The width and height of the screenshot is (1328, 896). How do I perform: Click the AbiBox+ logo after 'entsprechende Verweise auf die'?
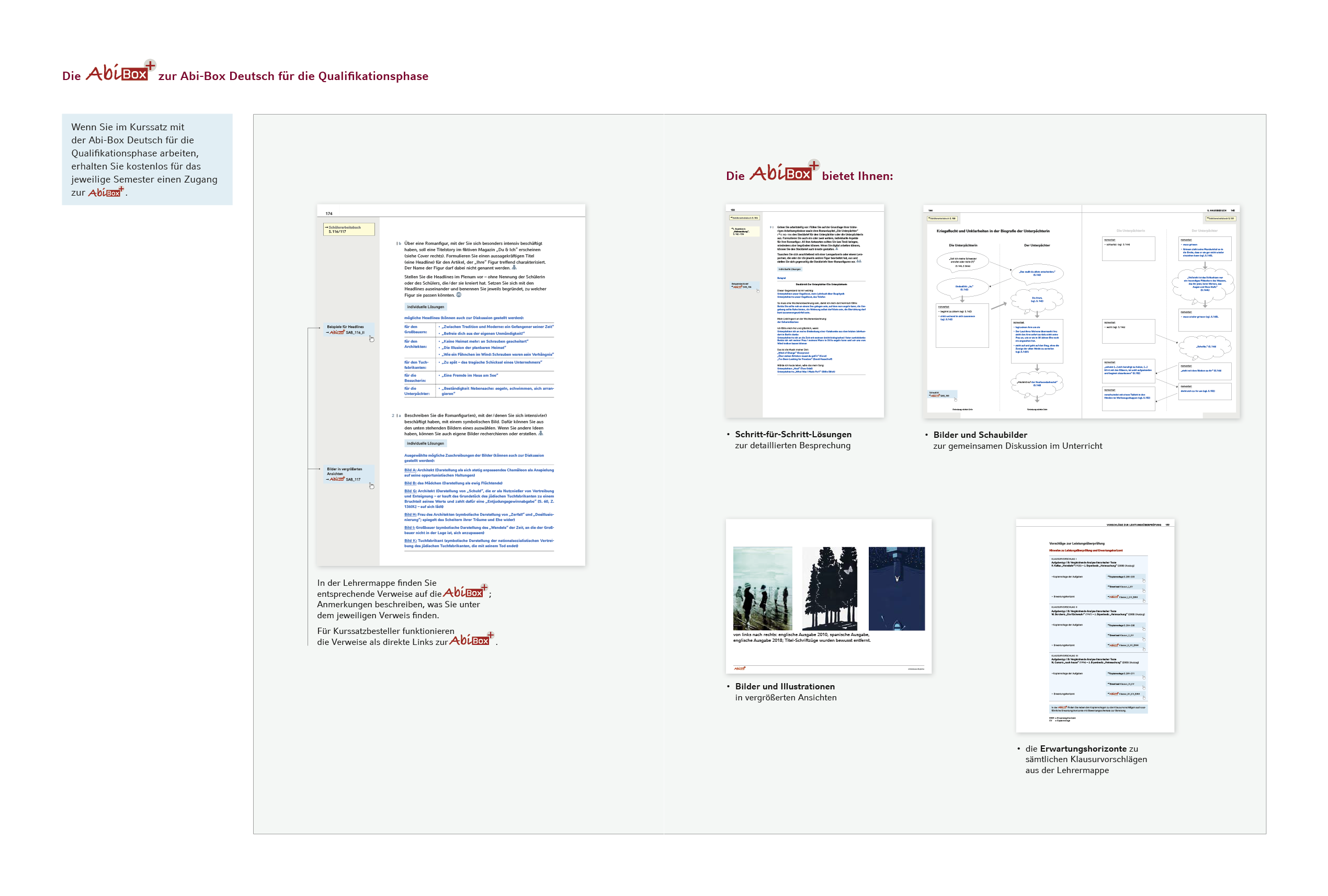point(465,592)
